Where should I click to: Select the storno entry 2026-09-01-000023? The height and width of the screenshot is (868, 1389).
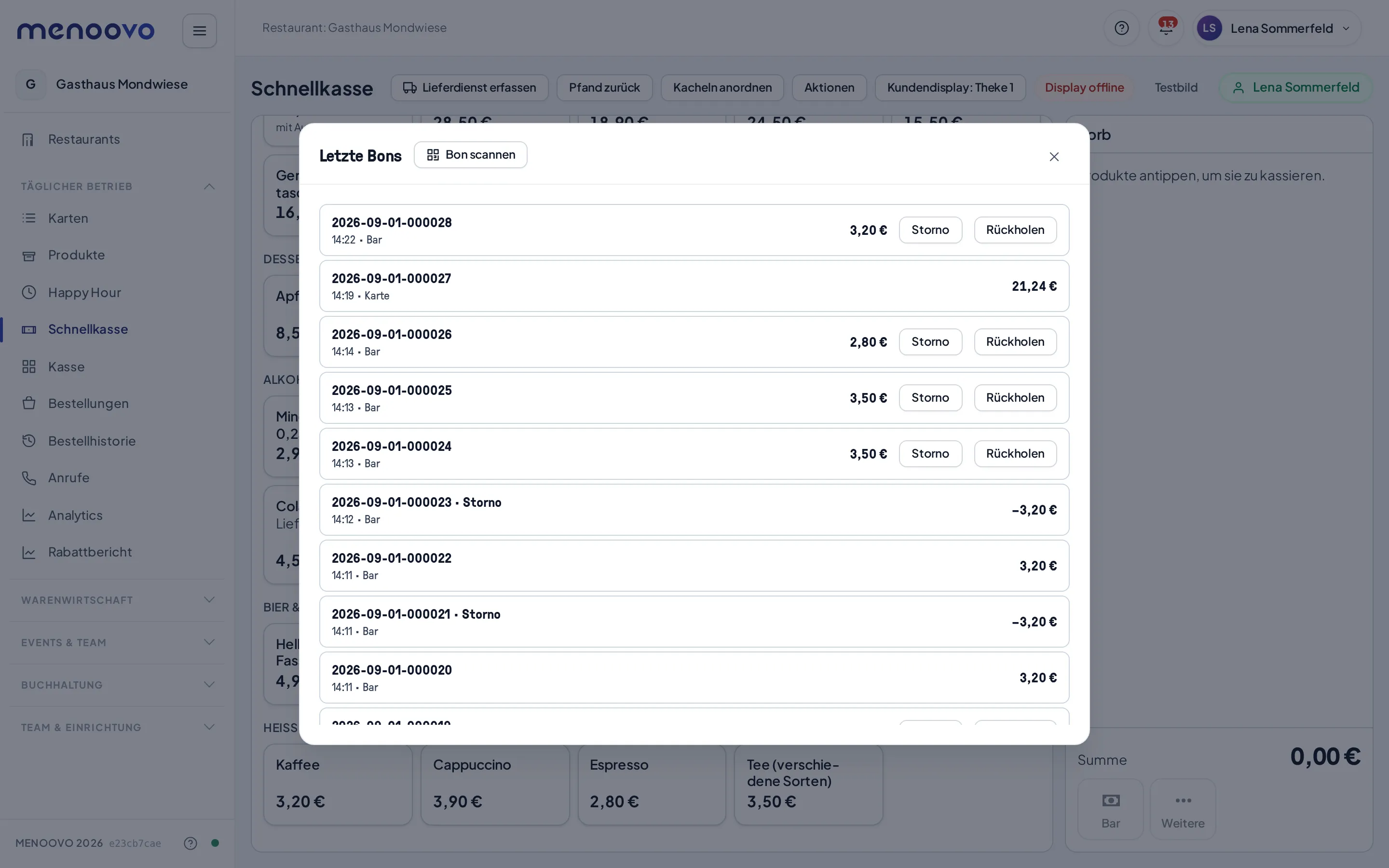pyautogui.click(x=694, y=510)
